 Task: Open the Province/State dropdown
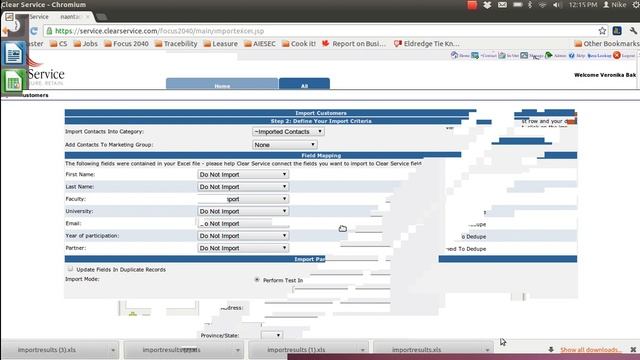click(272, 335)
